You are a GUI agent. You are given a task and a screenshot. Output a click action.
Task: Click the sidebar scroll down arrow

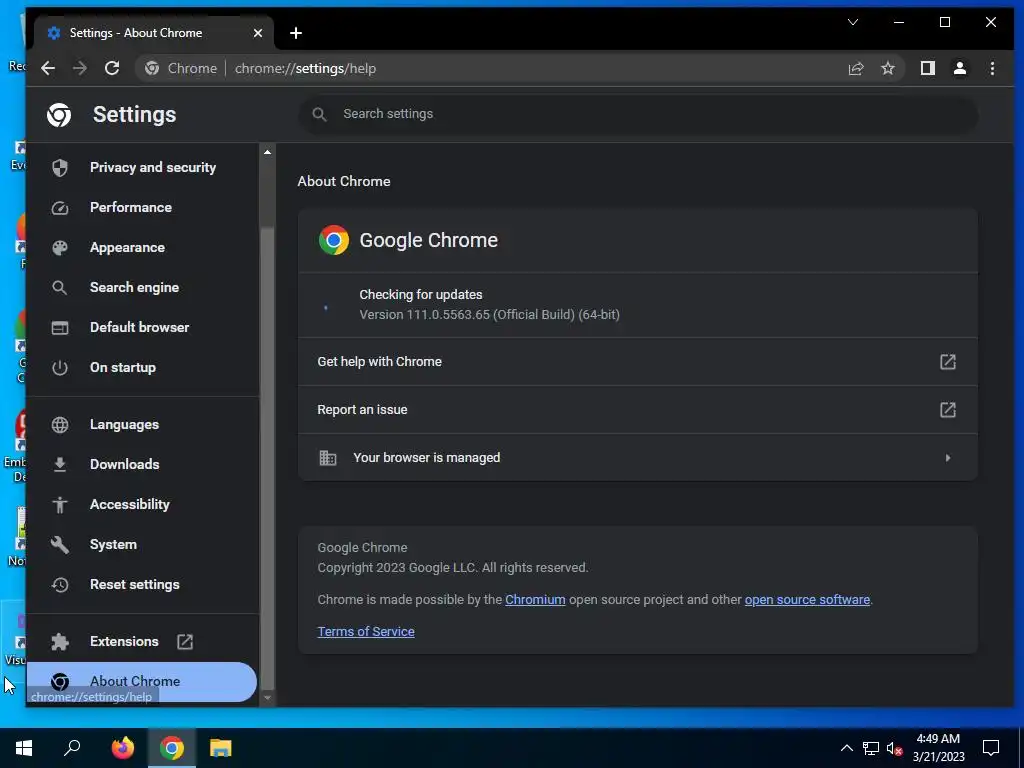click(267, 697)
